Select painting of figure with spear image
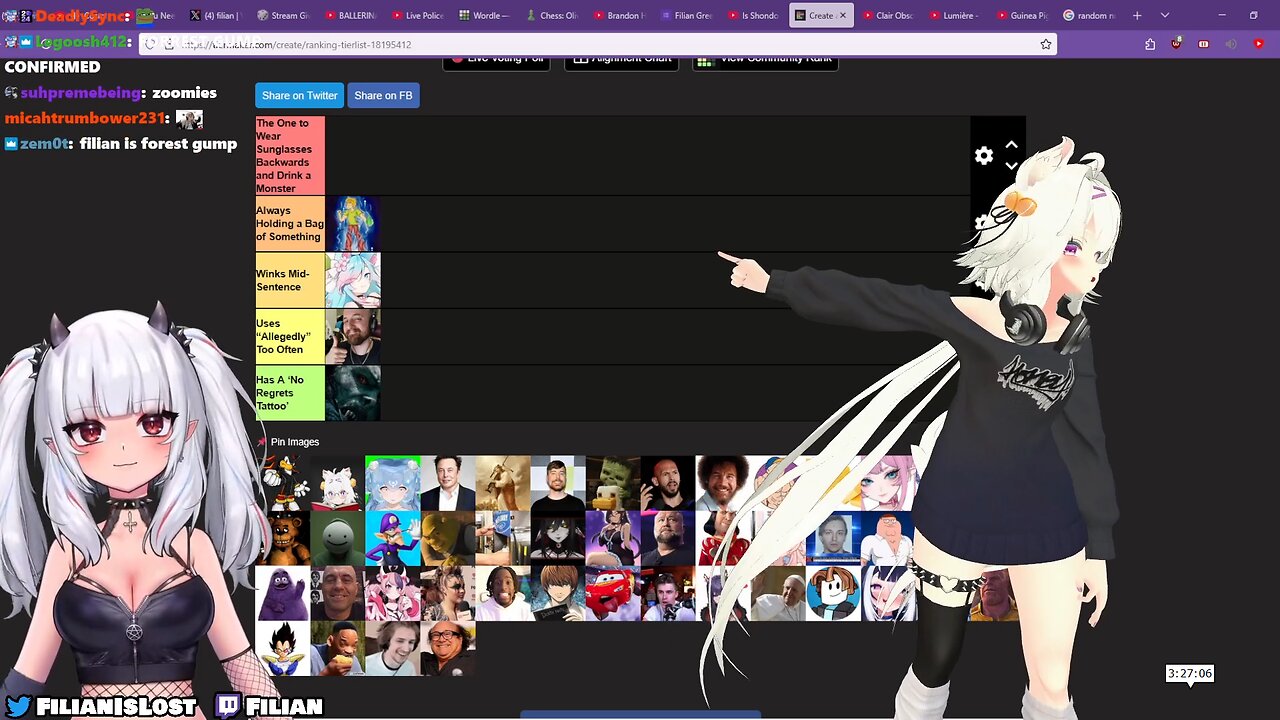This screenshot has width=1280, height=720. 503,483
